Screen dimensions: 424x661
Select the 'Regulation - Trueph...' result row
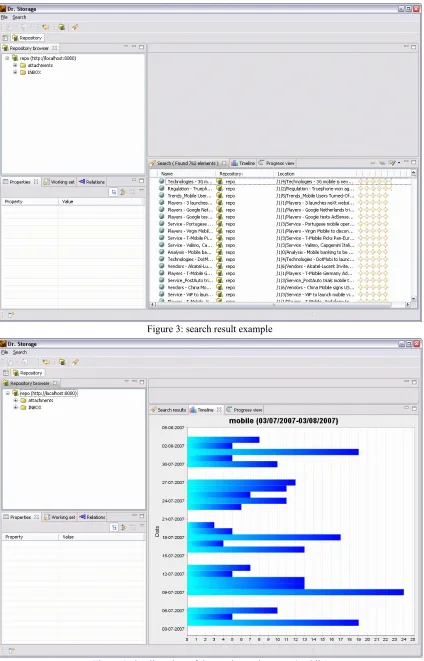280,189
